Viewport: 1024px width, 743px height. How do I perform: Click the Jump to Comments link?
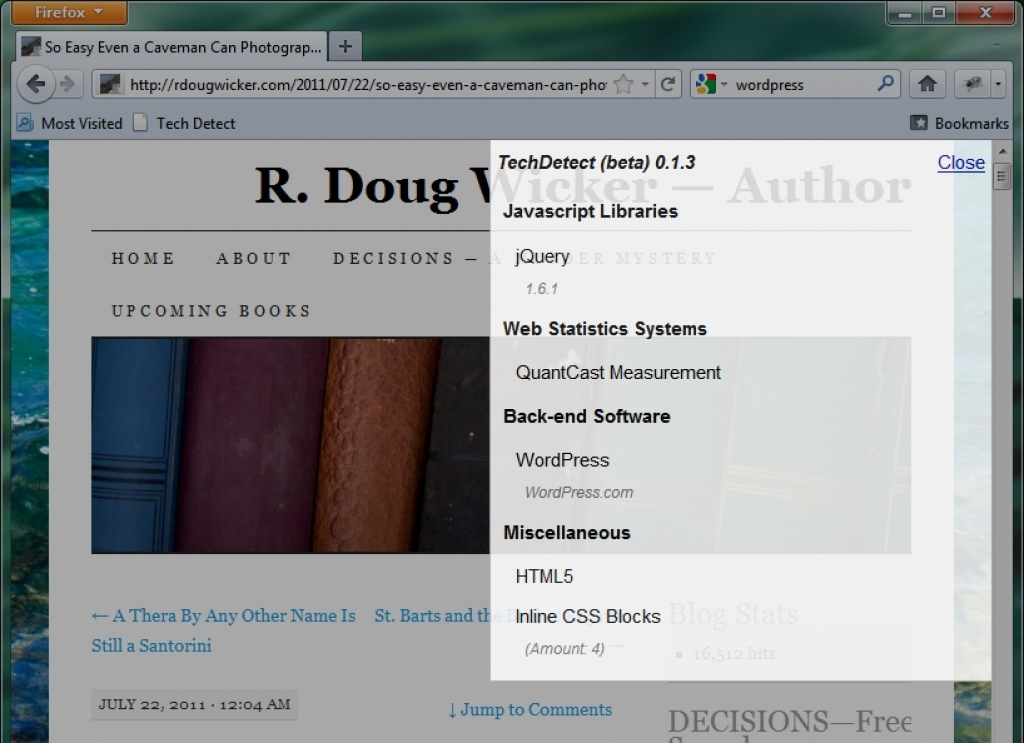[x=530, y=710]
